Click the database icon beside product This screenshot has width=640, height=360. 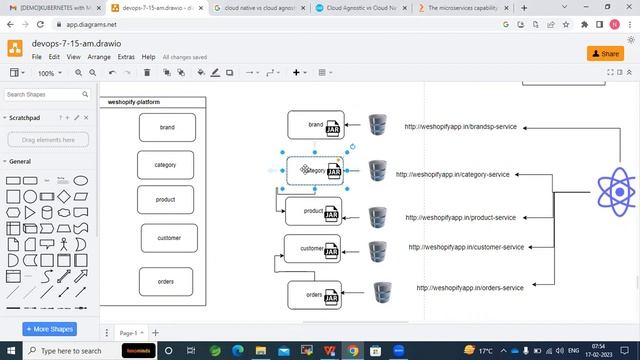pyautogui.click(x=377, y=217)
